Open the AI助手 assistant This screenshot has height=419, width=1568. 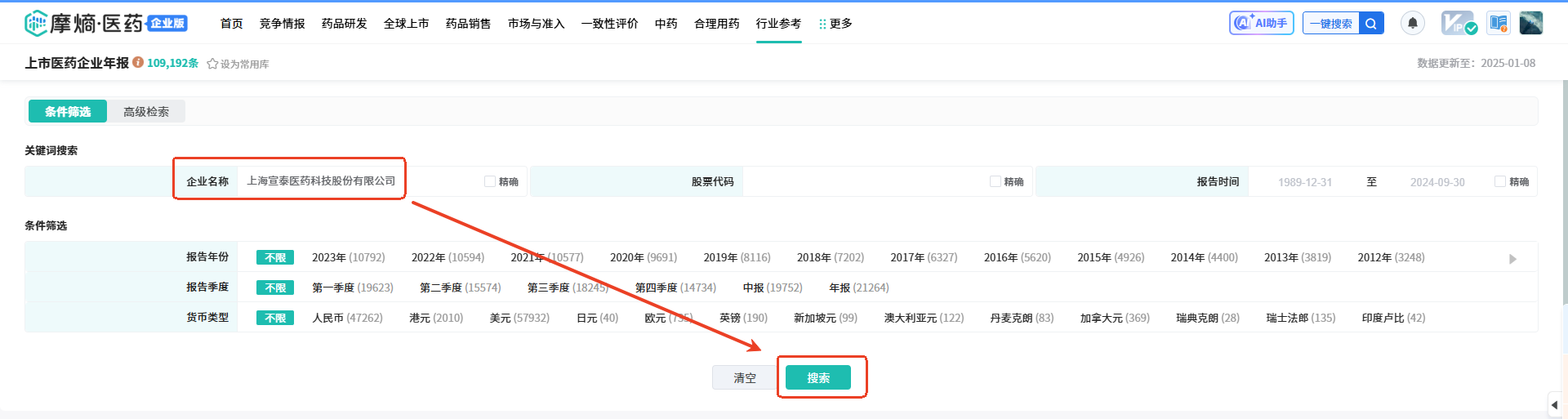point(1262,23)
